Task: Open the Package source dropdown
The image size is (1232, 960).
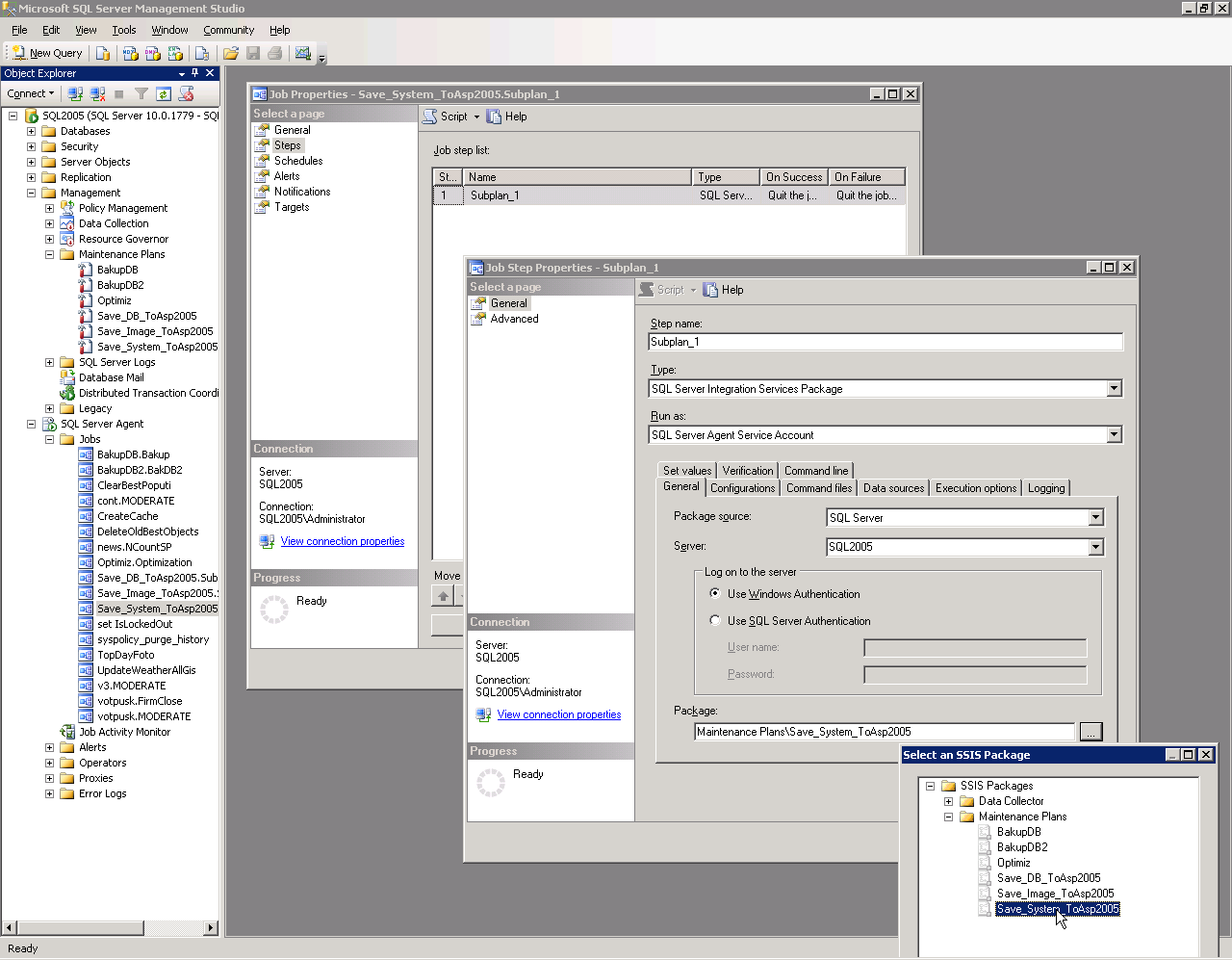Action: (1095, 518)
